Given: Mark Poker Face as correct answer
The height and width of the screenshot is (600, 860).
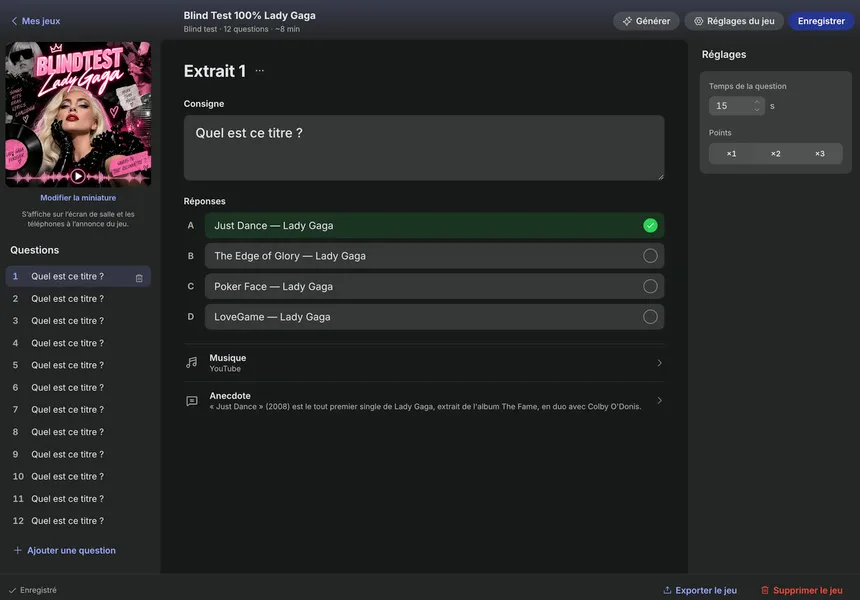Looking at the screenshot, I should [650, 286].
